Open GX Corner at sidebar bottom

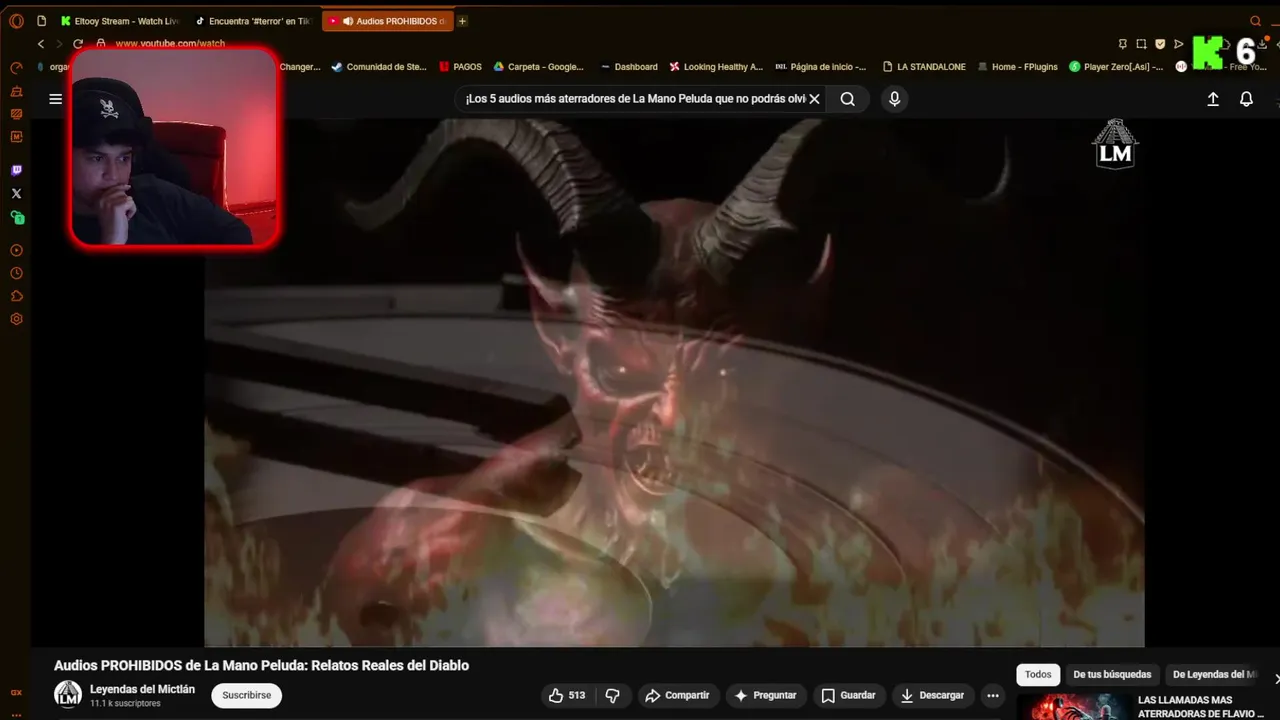(x=16, y=693)
